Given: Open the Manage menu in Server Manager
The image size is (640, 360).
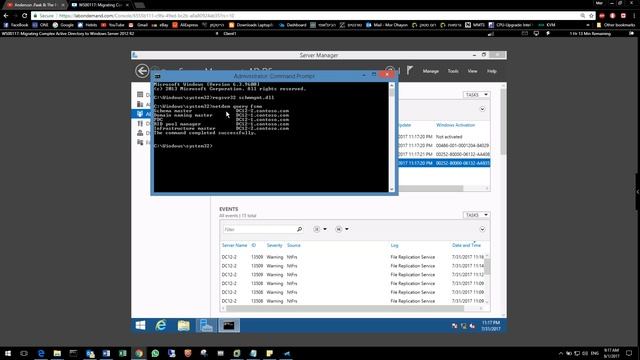Looking at the screenshot, I should click(x=431, y=71).
